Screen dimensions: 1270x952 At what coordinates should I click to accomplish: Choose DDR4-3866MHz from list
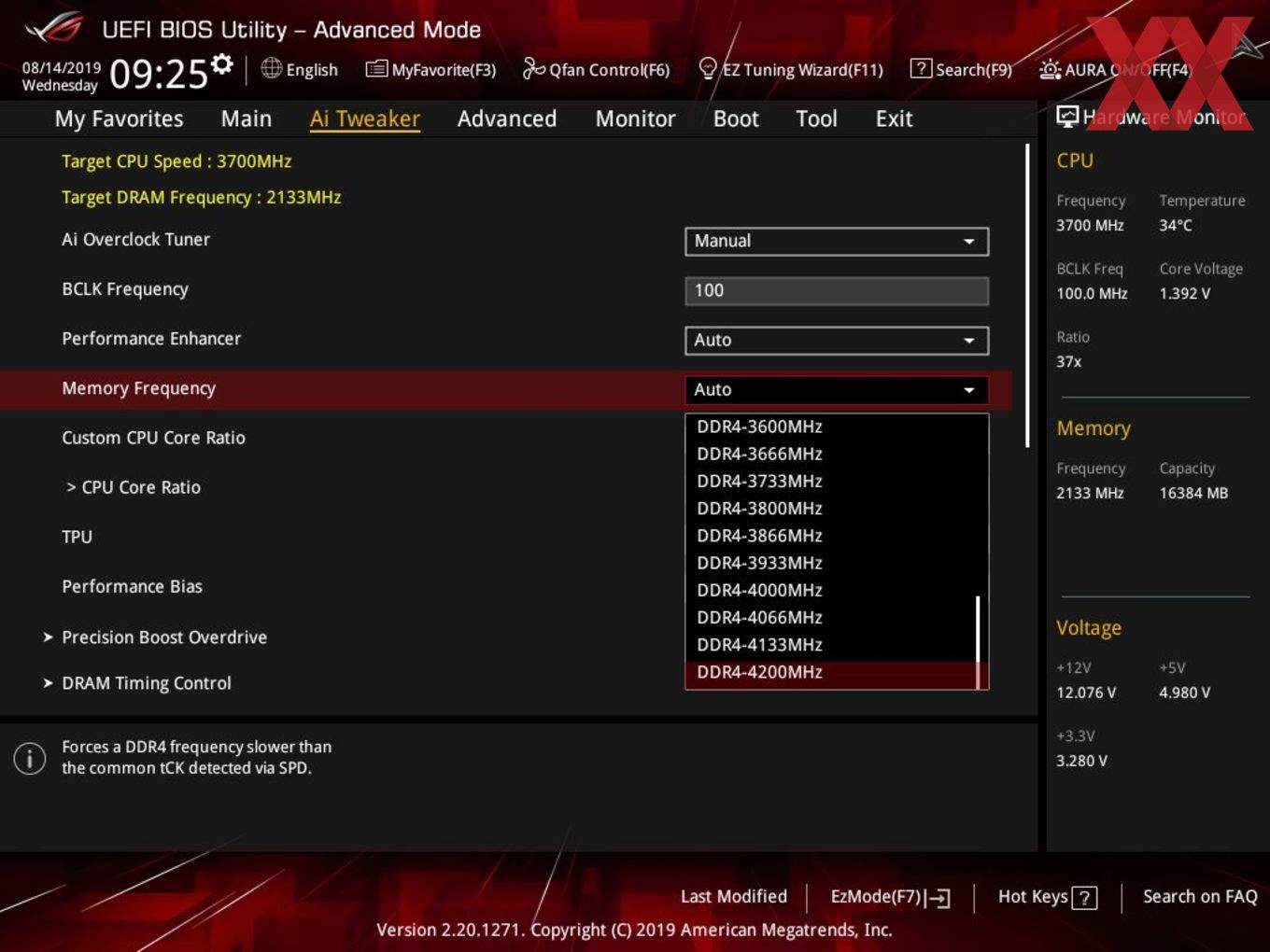coord(836,536)
